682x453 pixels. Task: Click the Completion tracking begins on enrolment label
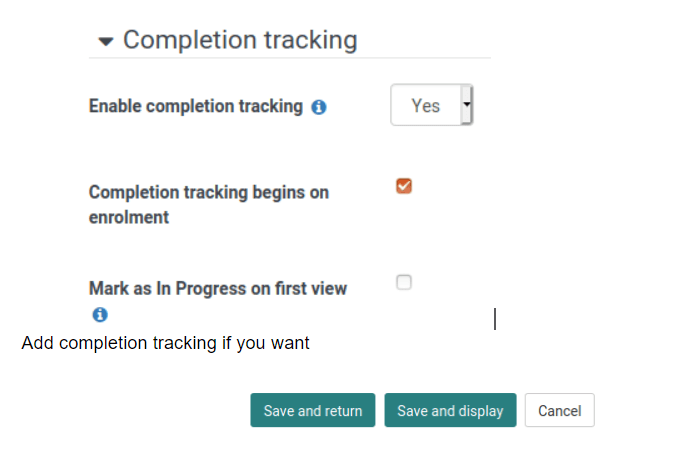pos(209,204)
